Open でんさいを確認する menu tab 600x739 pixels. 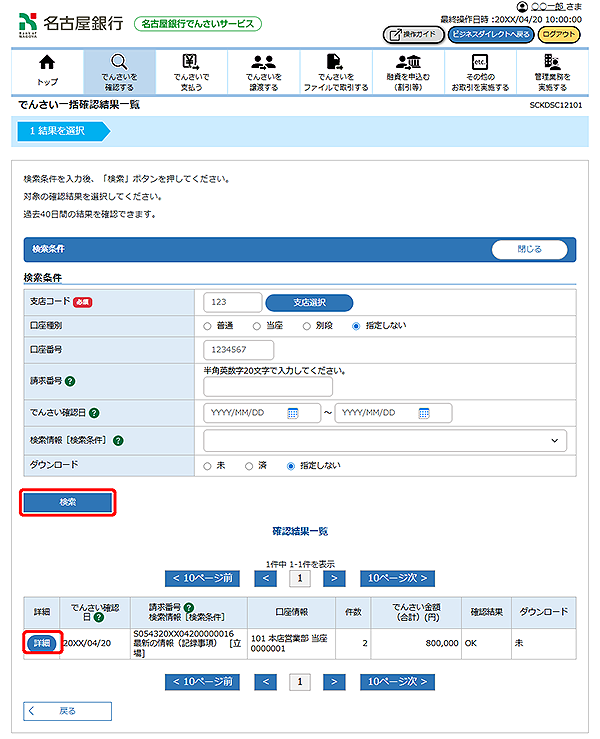click(x=118, y=69)
